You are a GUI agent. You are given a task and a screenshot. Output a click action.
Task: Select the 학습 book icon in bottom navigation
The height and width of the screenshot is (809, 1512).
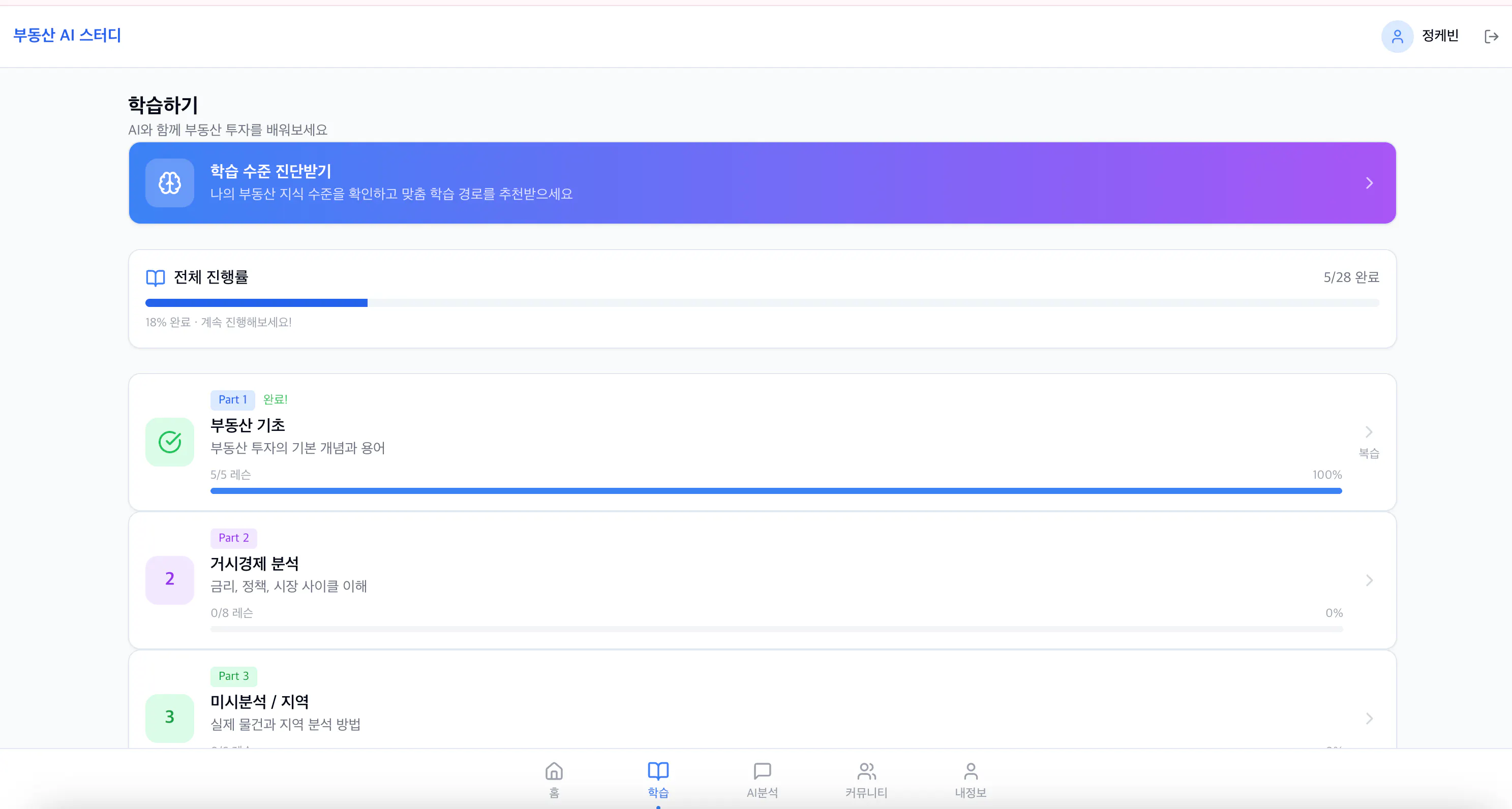658,771
